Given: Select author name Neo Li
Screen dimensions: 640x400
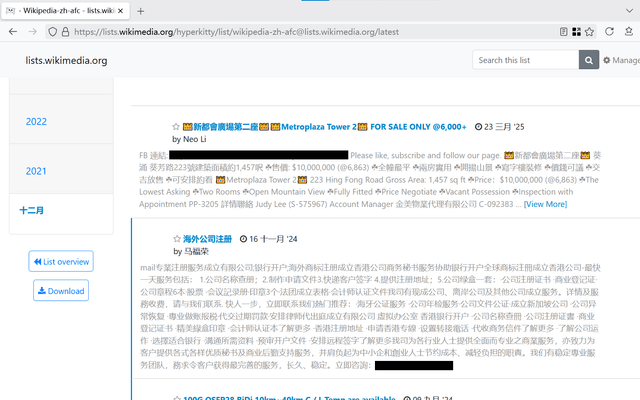Looking at the screenshot, I should coord(194,139).
